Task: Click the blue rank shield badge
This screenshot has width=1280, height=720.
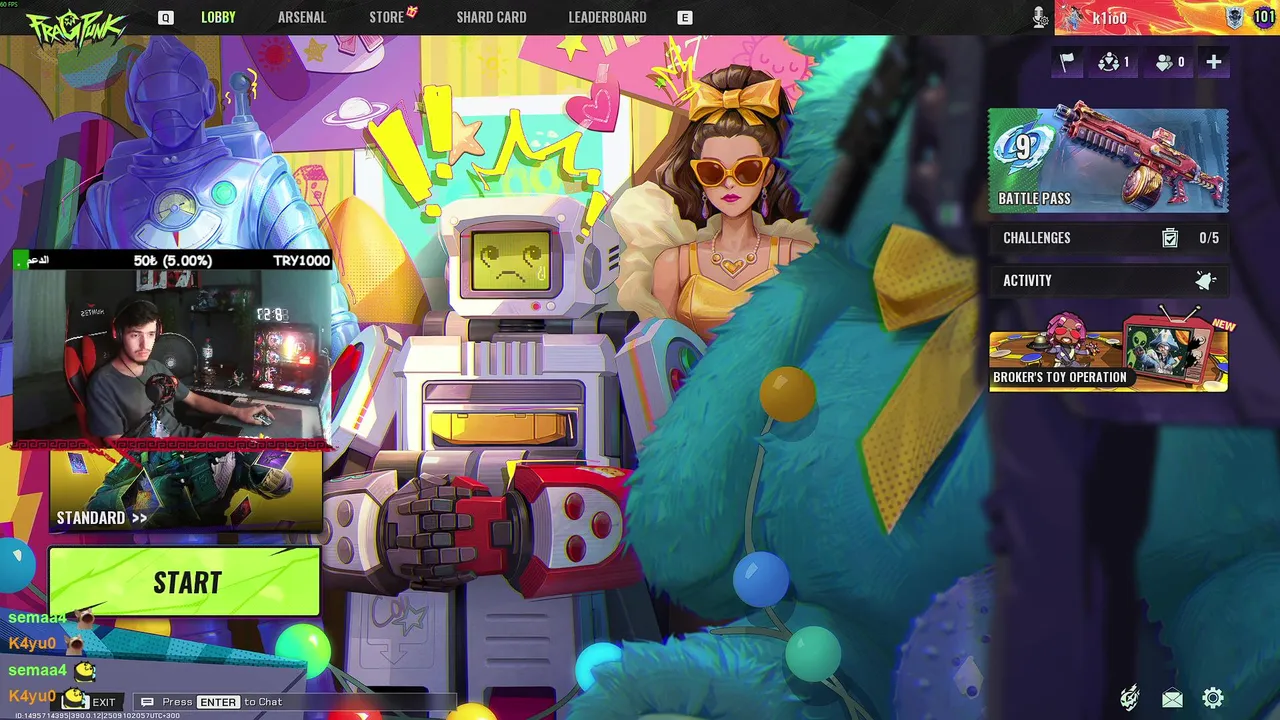Action: point(1234,17)
